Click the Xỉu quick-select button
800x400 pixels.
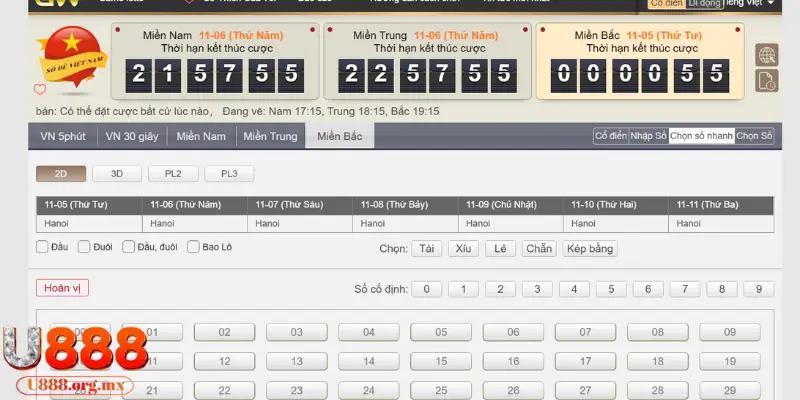tap(463, 249)
